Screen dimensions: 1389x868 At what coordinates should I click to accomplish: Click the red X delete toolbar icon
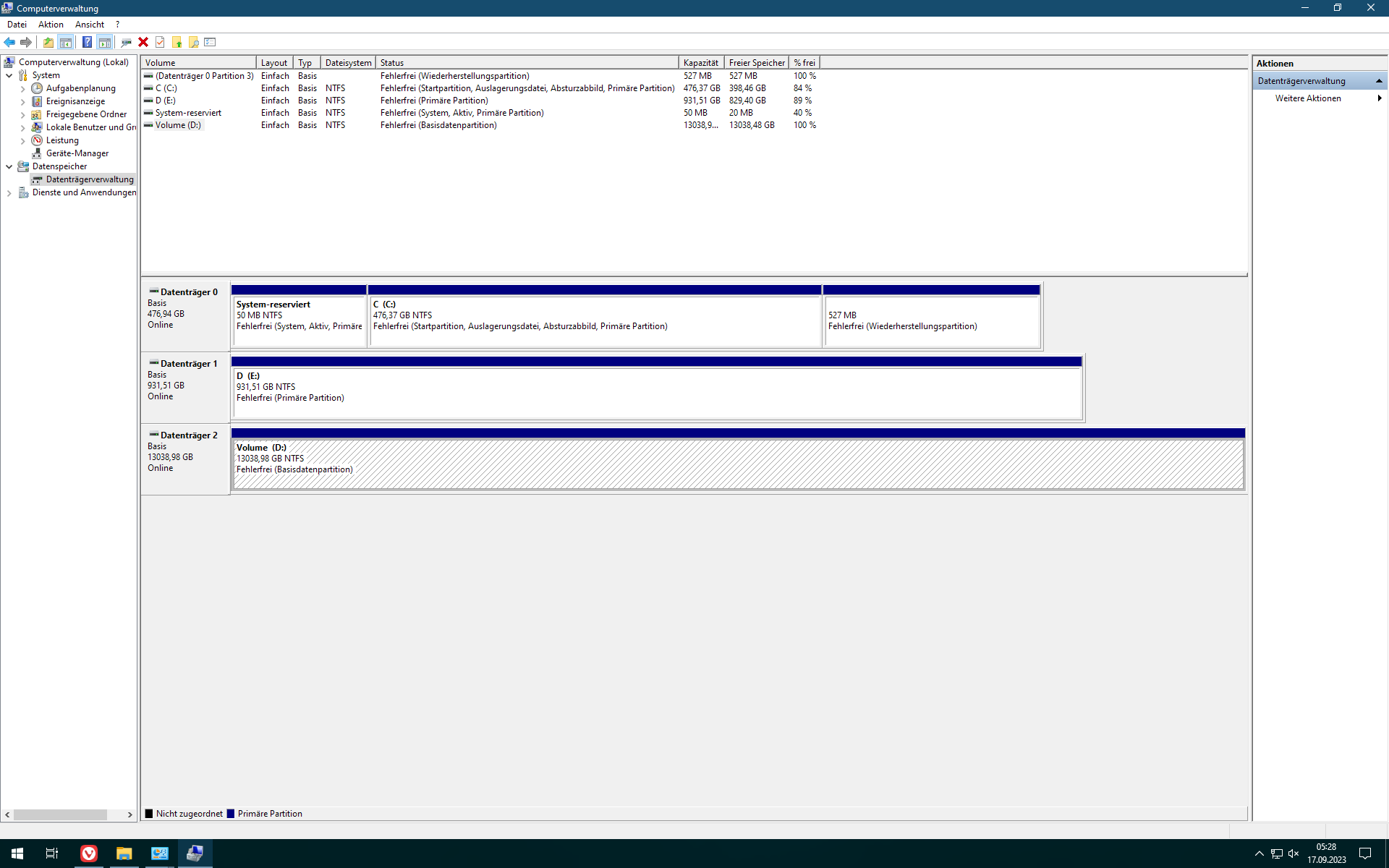coord(143,42)
